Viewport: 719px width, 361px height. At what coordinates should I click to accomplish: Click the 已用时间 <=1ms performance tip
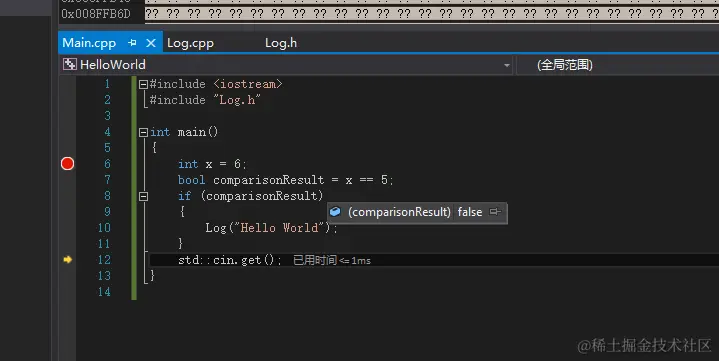(x=332, y=260)
